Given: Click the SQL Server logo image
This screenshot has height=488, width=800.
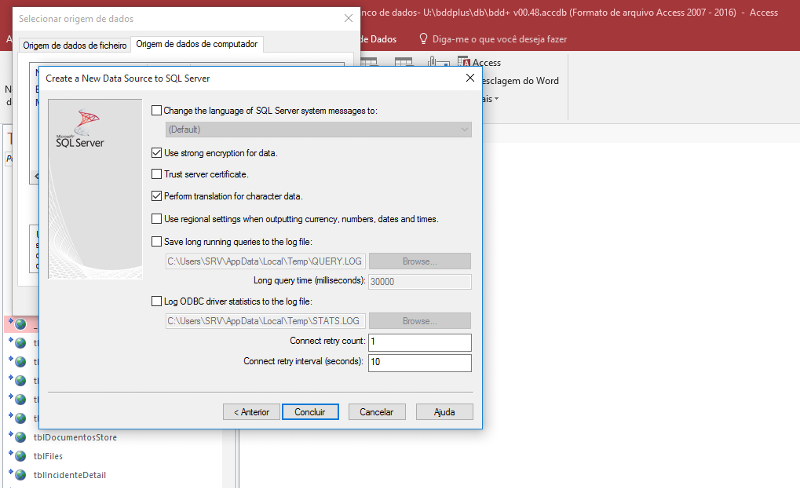Looking at the screenshot, I should coord(82,129).
